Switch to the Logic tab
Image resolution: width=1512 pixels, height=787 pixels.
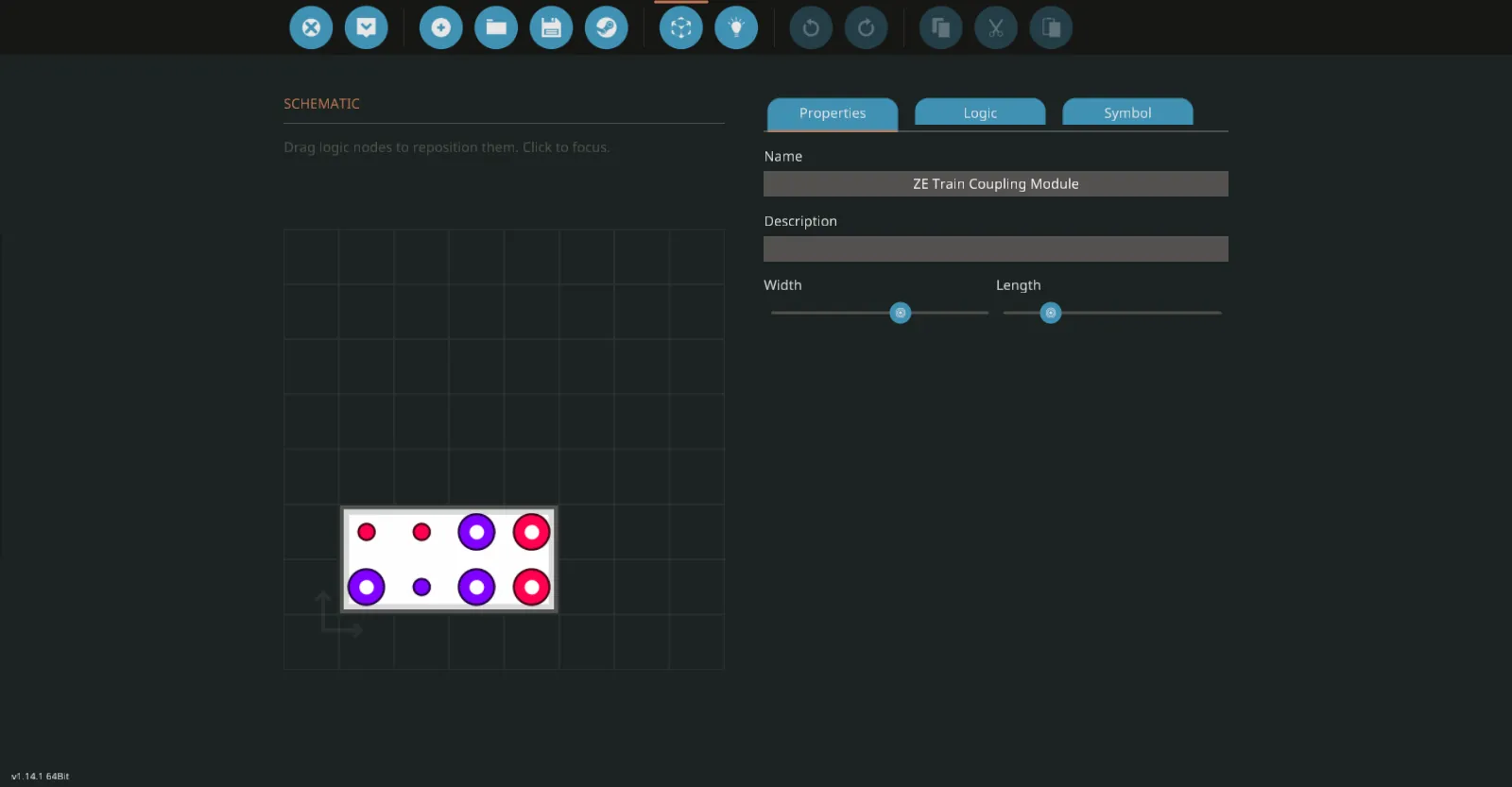click(x=980, y=113)
